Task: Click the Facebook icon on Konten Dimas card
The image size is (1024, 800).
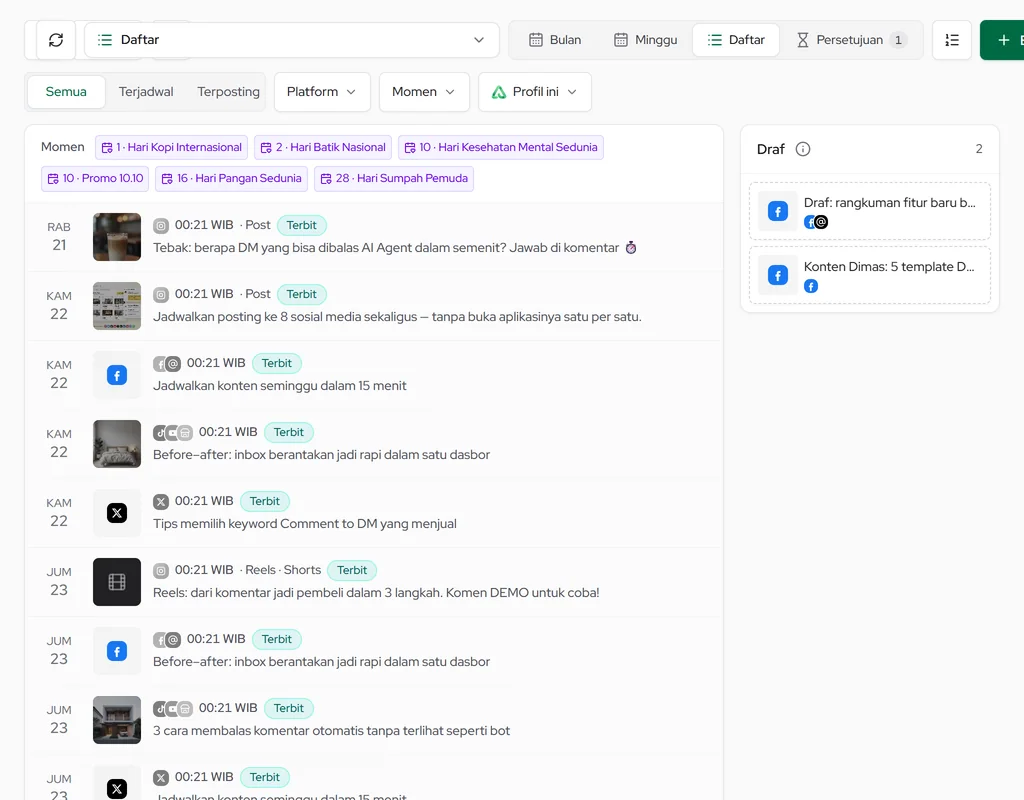Action: click(778, 275)
